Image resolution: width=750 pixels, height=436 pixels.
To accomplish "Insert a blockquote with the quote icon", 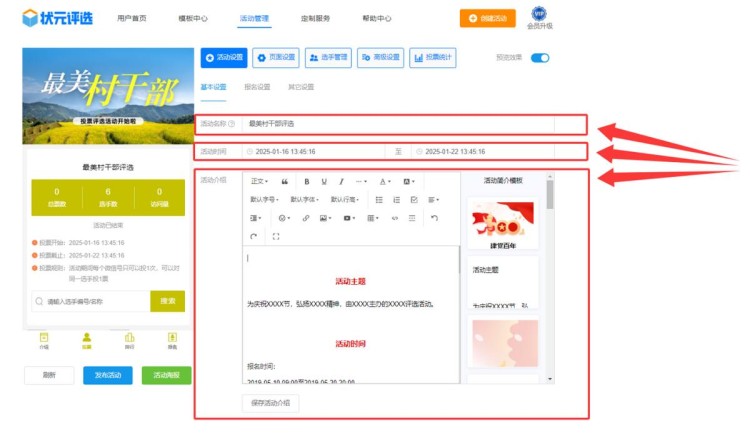I will [285, 182].
